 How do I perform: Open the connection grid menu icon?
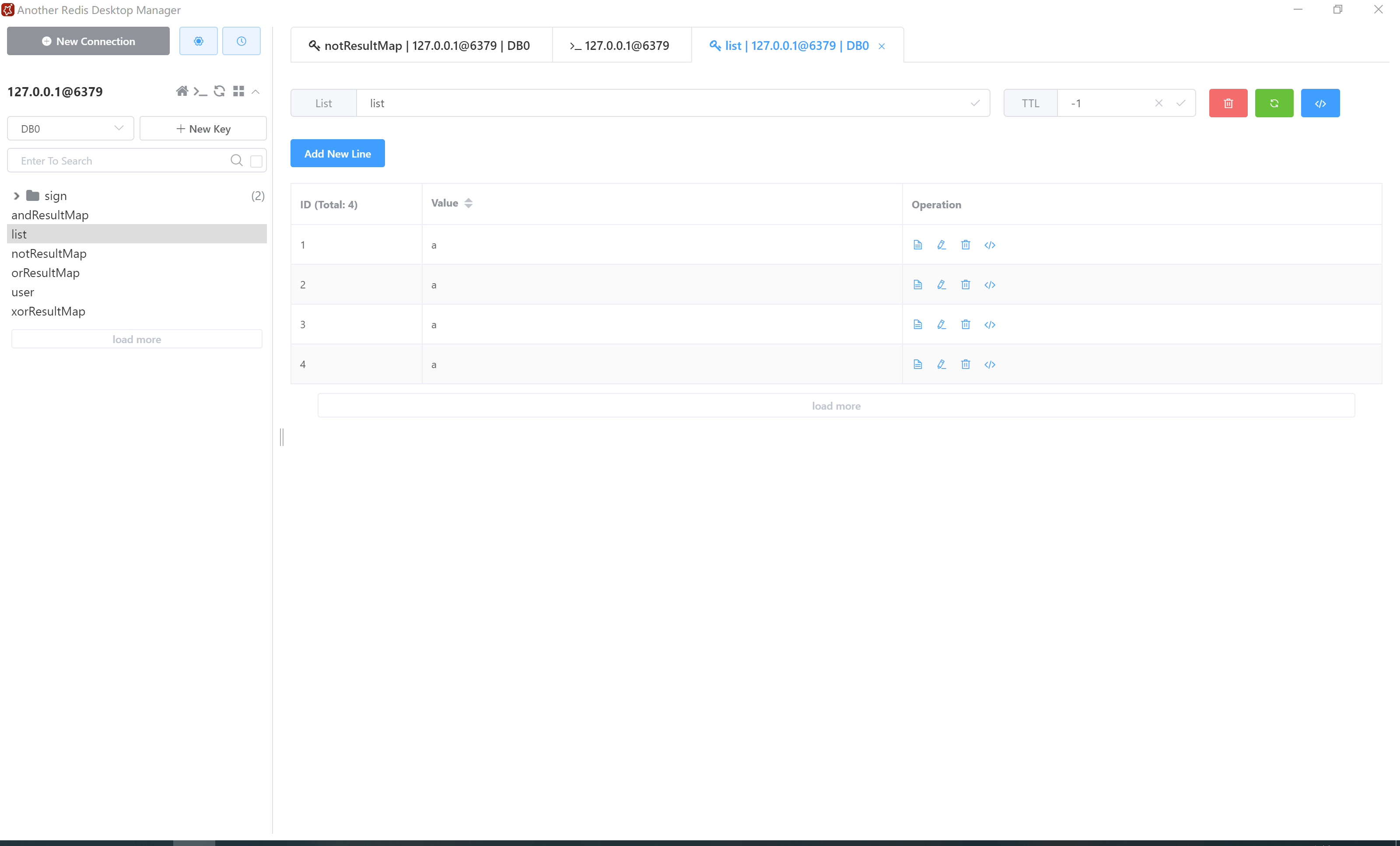coord(238,91)
